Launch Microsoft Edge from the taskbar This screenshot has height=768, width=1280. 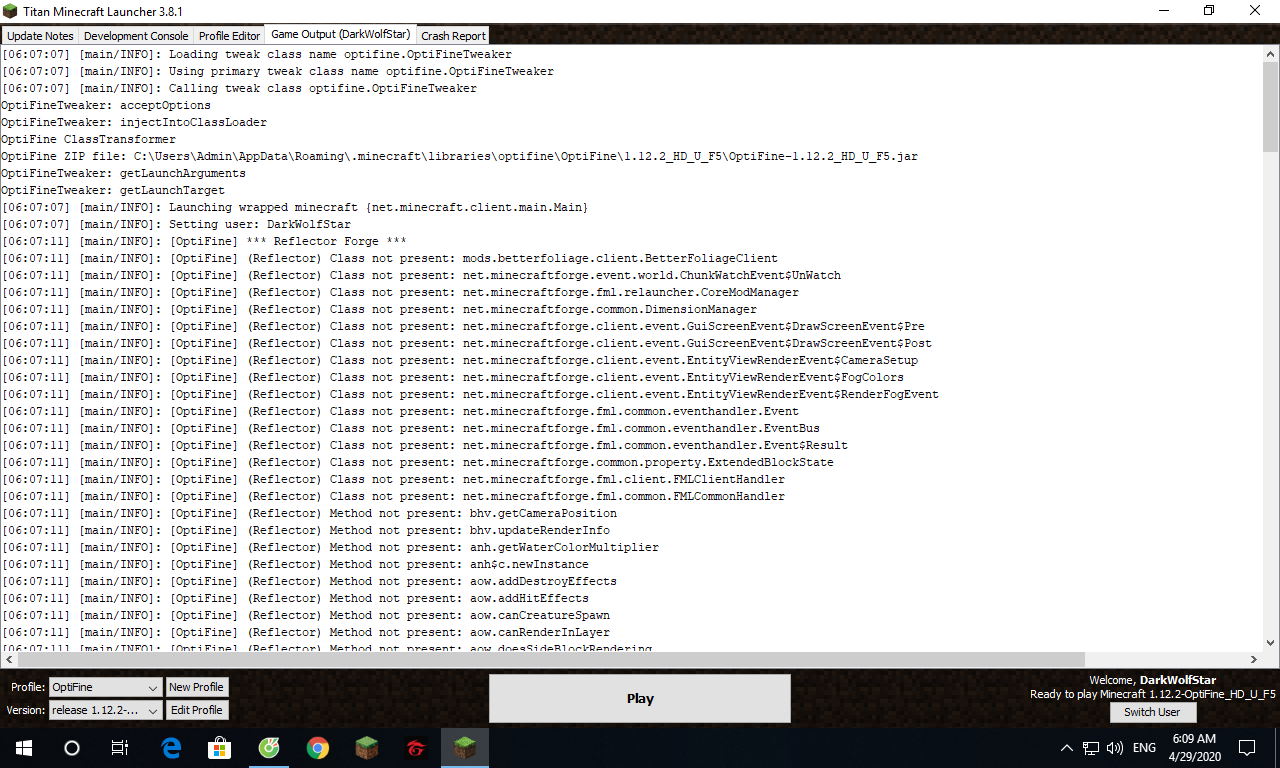pyautogui.click(x=171, y=747)
